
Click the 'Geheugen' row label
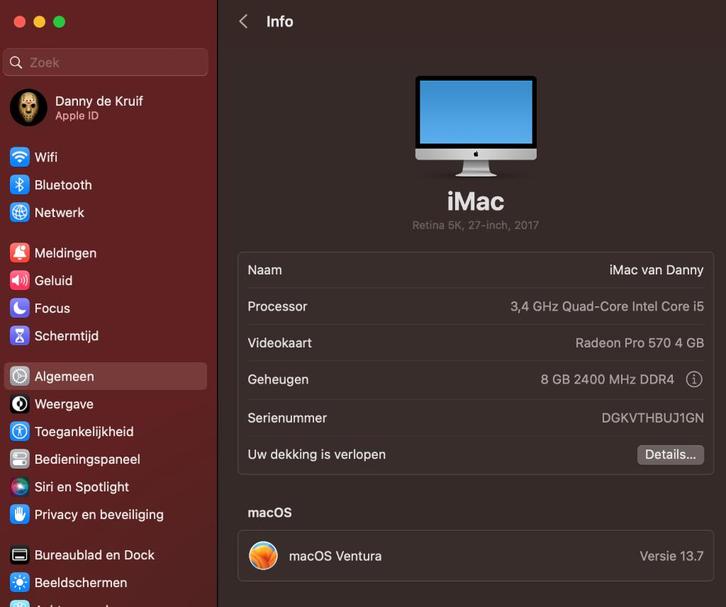pos(278,380)
